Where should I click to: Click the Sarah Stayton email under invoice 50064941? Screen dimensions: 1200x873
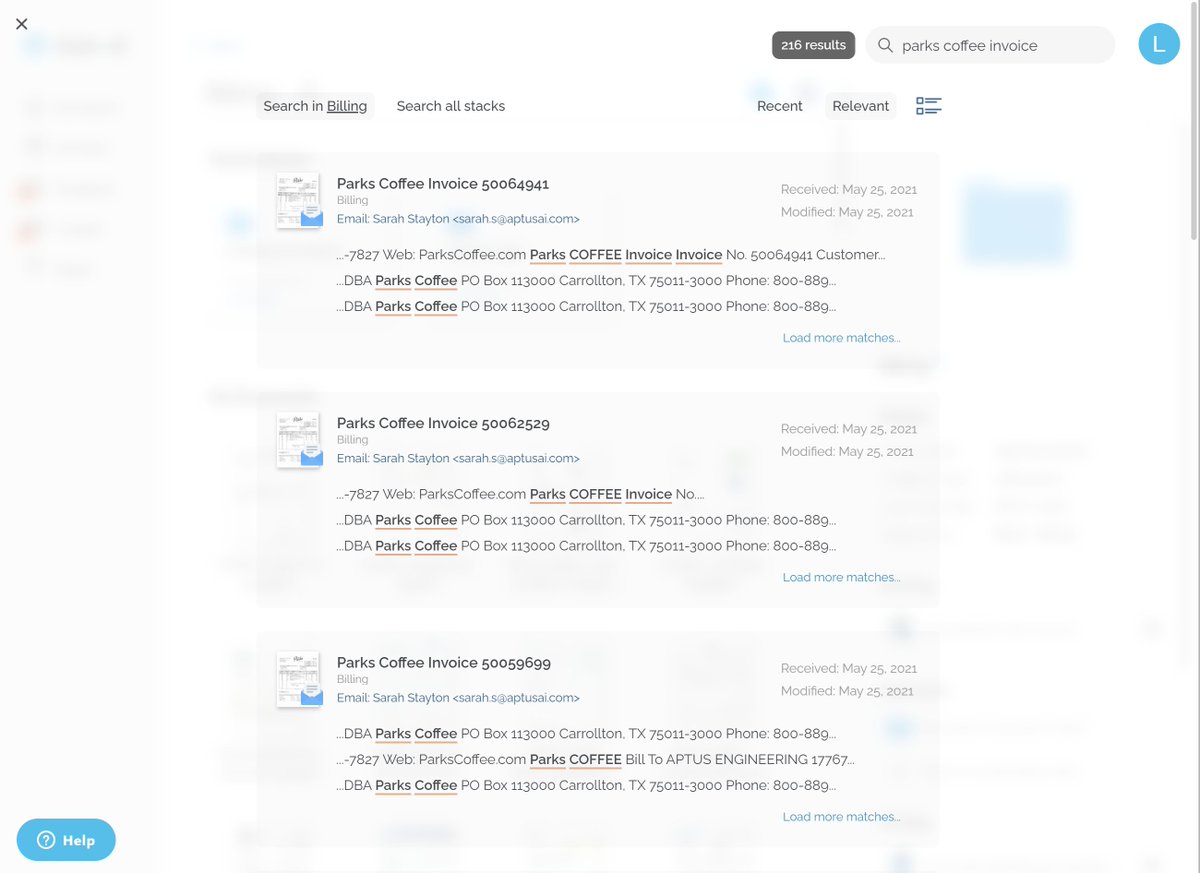pyautogui.click(x=458, y=219)
